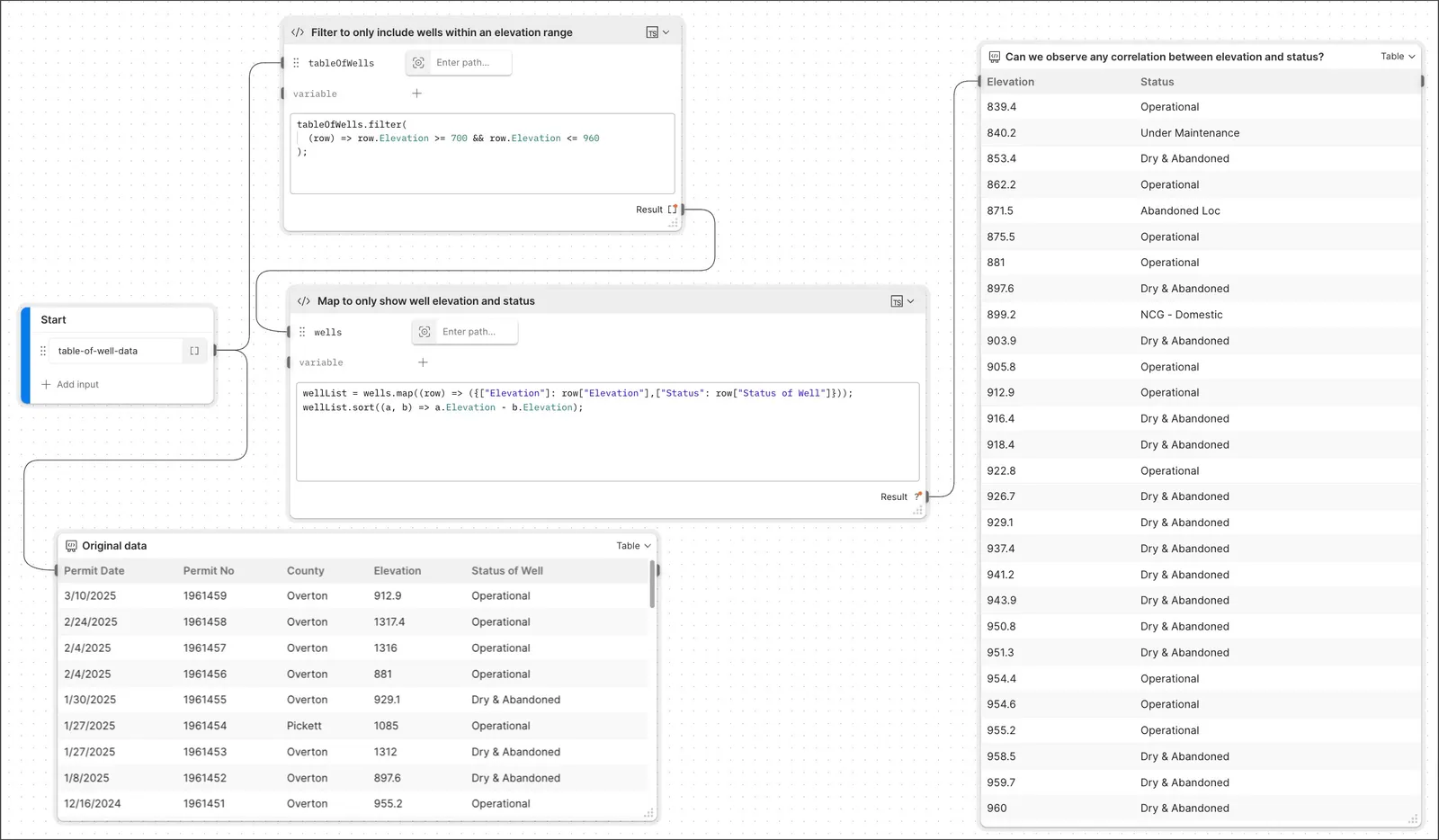Click the drag handle beside table-of-well-data

pyautogui.click(x=43, y=351)
